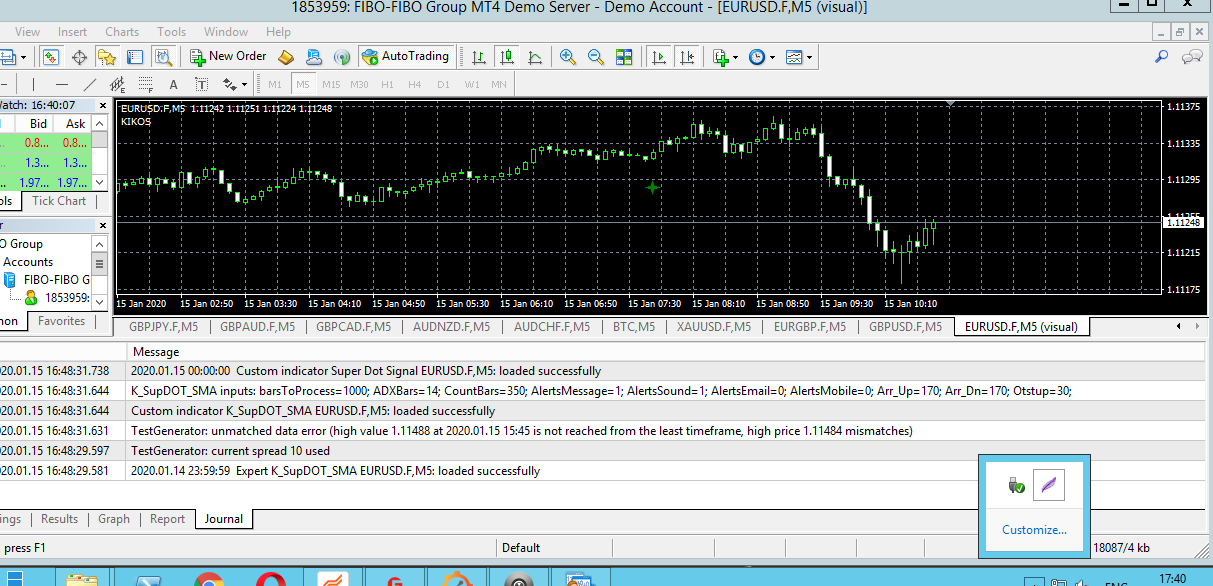Open Chrome from the Windows taskbar
This screenshot has height=586, width=1213.
coord(209,580)
